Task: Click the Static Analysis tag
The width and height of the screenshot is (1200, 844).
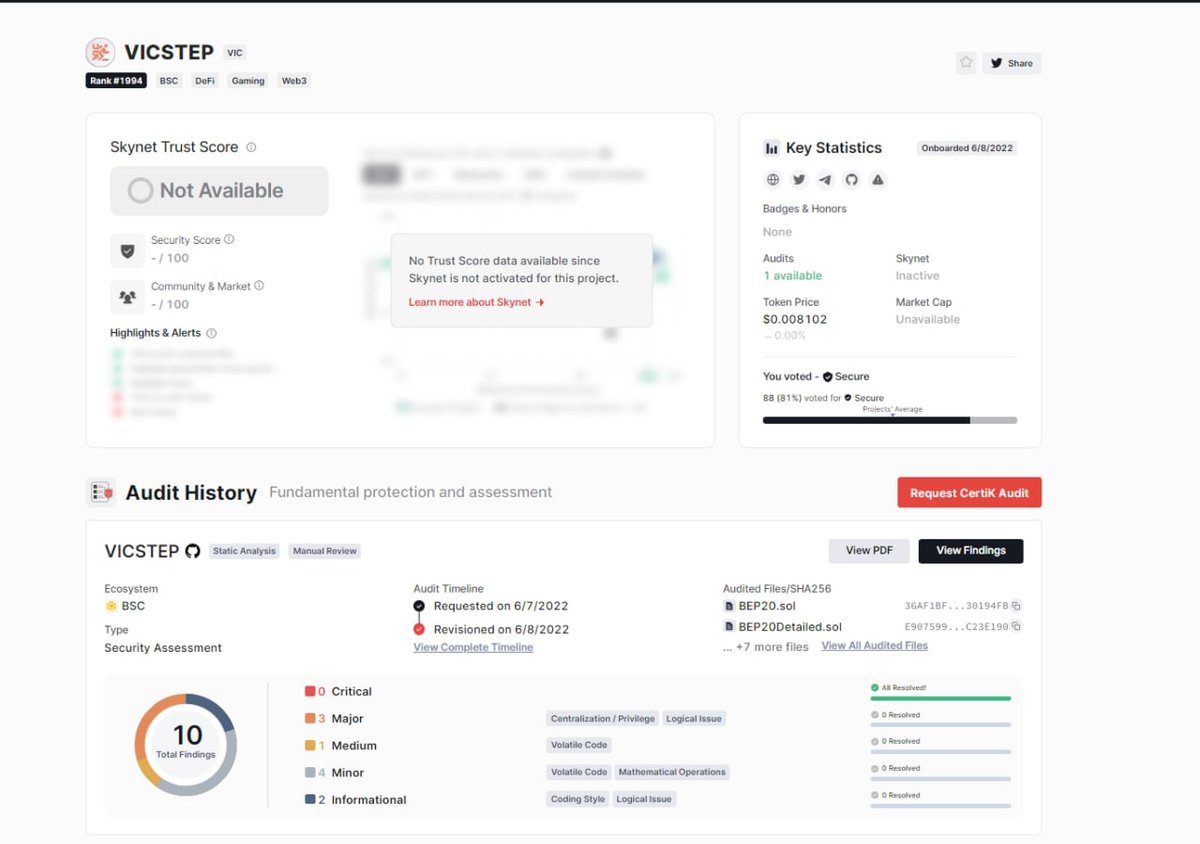Action: [244, 551]
